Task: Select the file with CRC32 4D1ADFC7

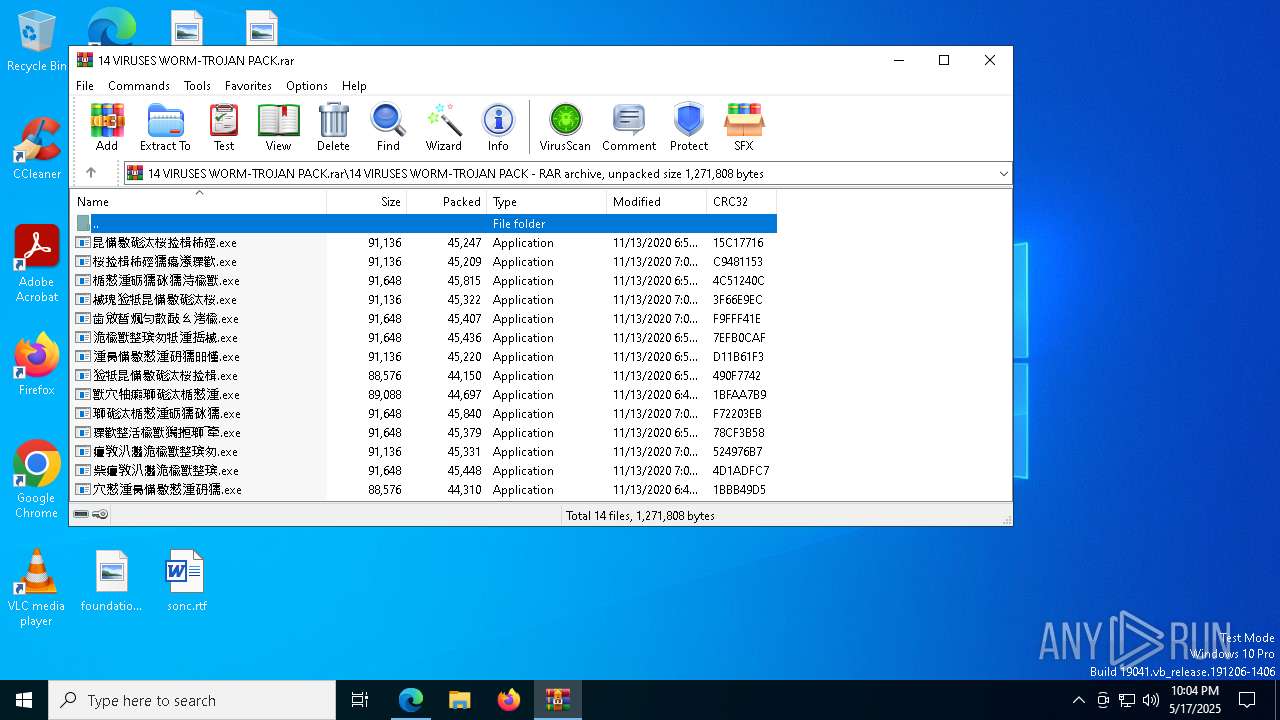Action: pyautogui.click(x=424, y=471)
